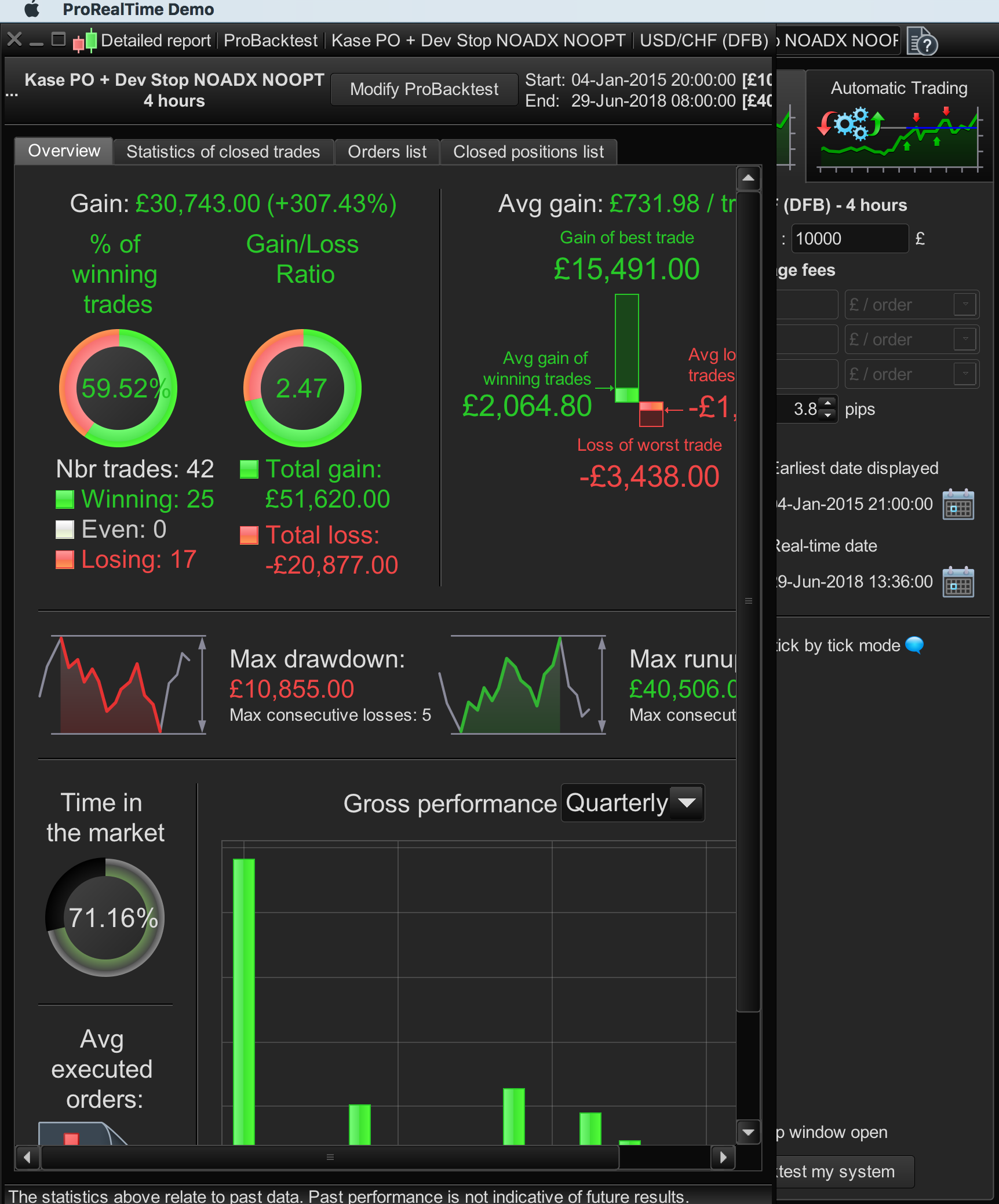Open the Closed positions list tab

point(528,152)
